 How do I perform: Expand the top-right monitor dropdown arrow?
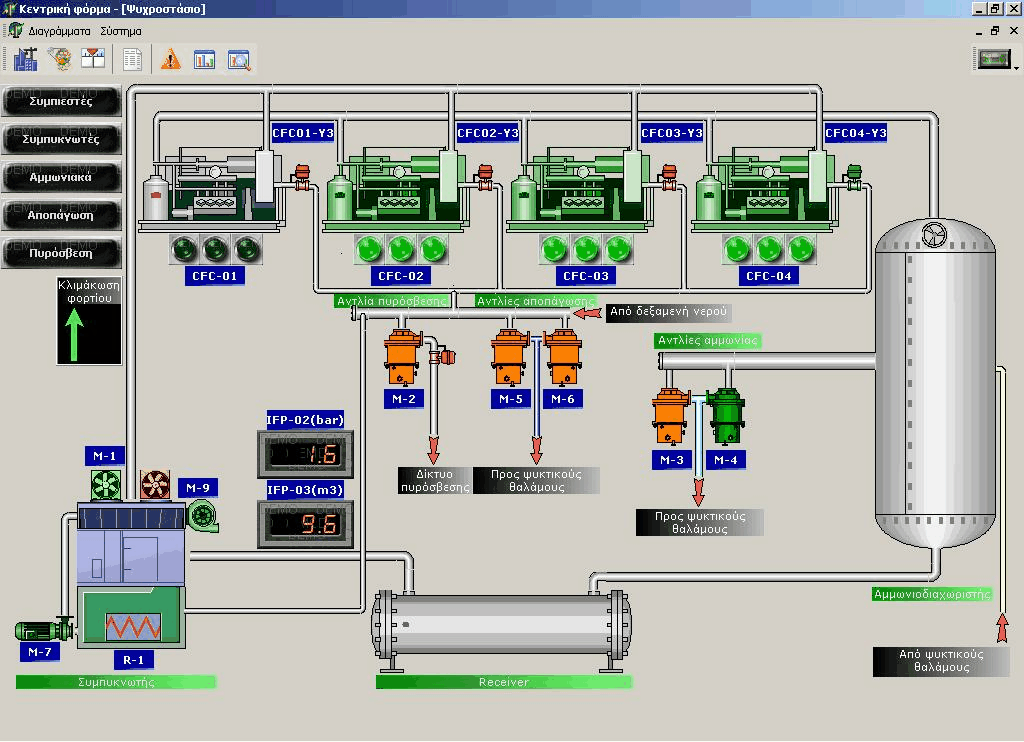1016,68
